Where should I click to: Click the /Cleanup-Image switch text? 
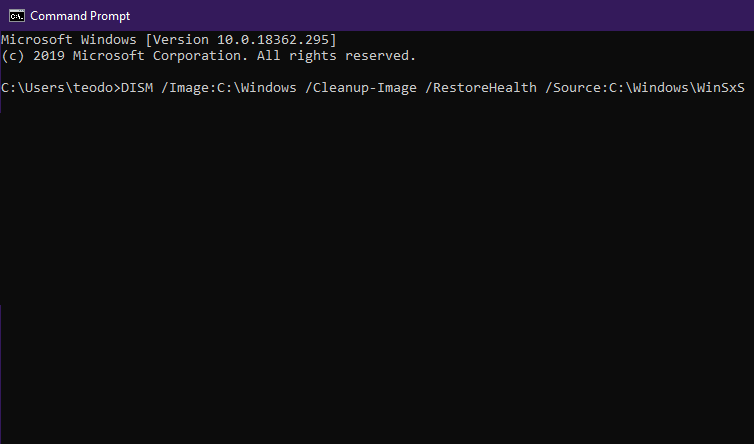(x=361, y=88)
